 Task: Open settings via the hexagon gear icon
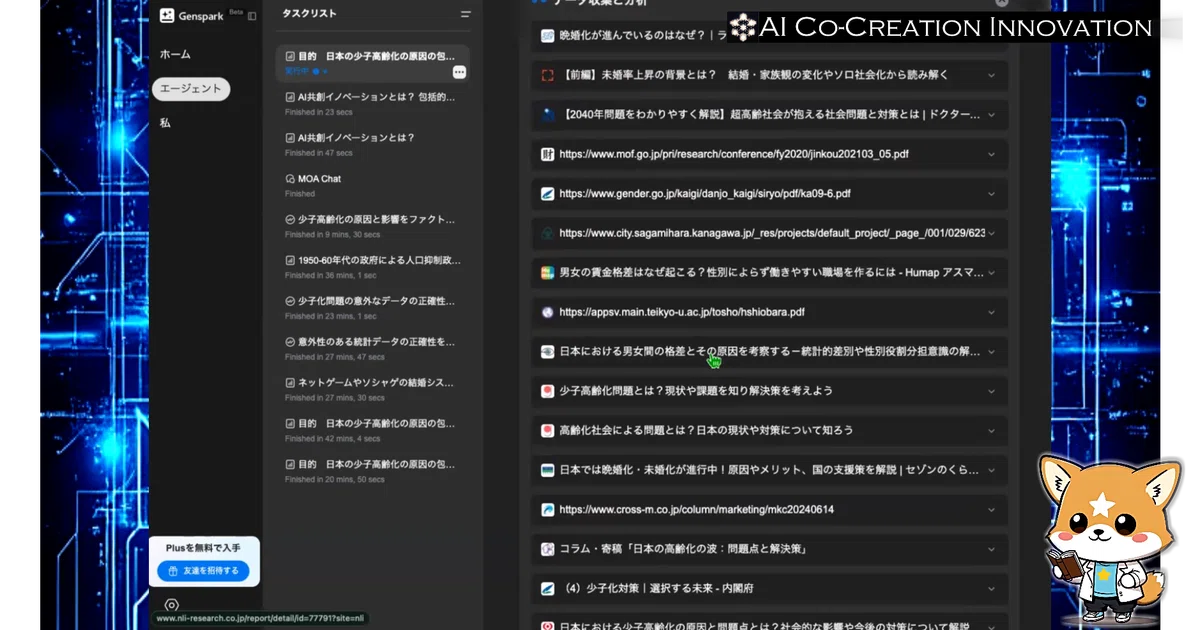coord(171,605)
